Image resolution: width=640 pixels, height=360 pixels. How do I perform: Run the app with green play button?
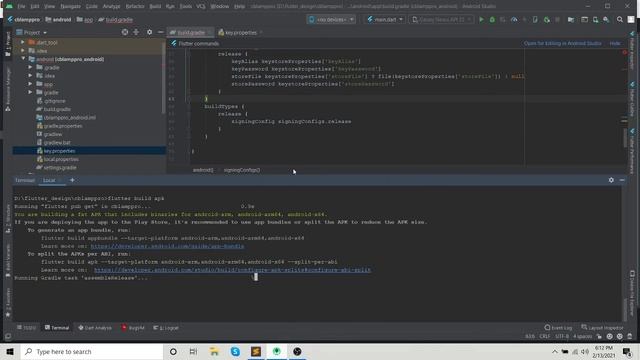click(x=481, y=20)
